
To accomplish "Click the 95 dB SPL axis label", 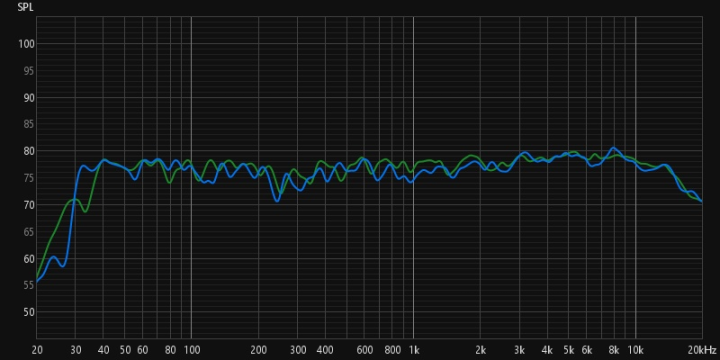I will 28,71.
